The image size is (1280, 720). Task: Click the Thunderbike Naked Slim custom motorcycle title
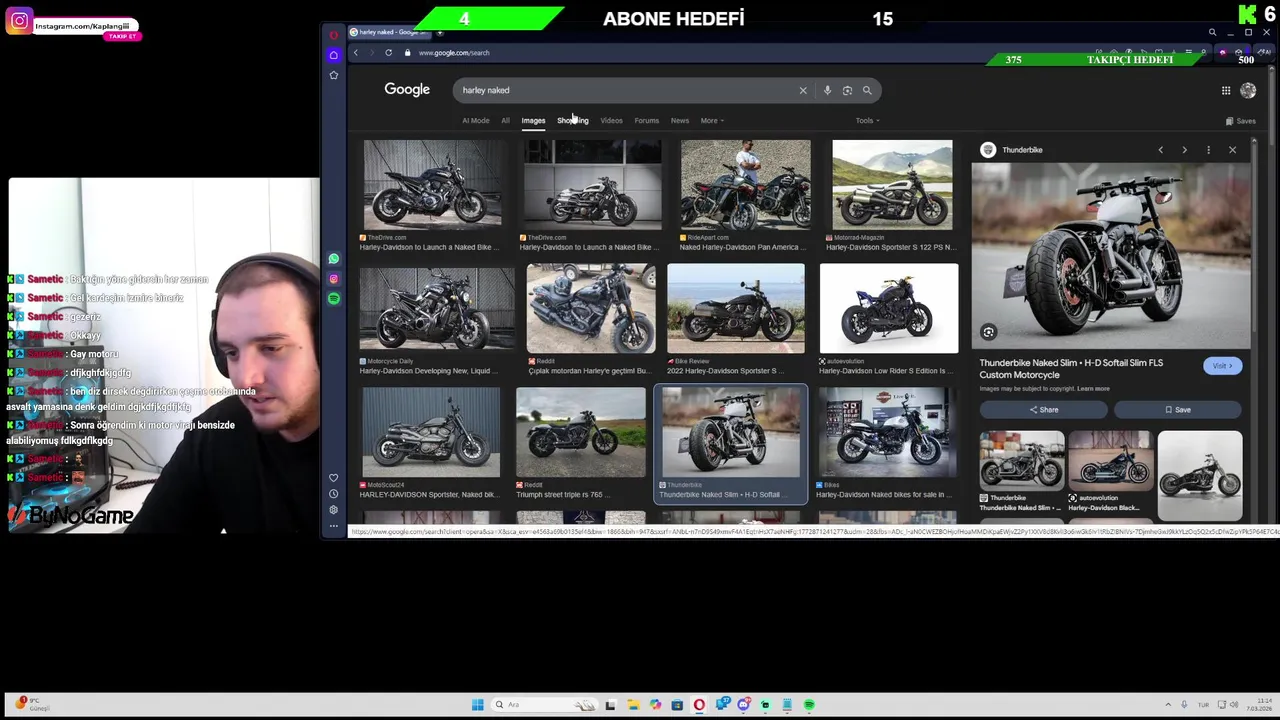tap(1071, 369)
